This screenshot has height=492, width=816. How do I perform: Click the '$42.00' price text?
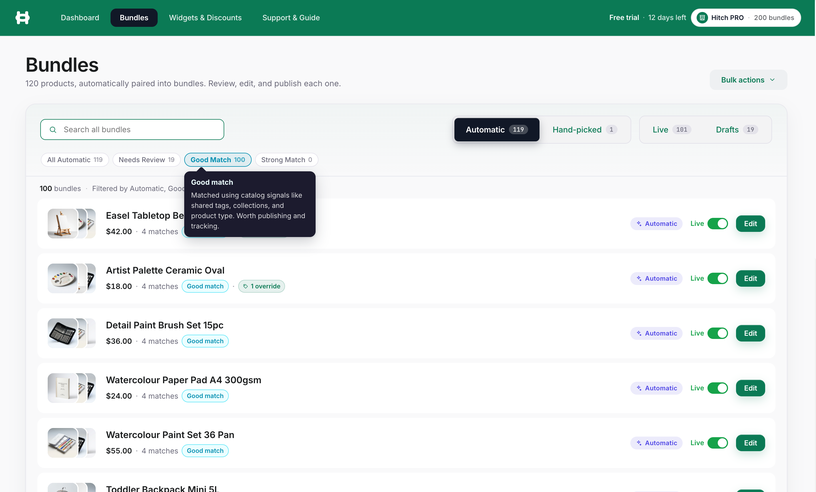pos(119,232)
